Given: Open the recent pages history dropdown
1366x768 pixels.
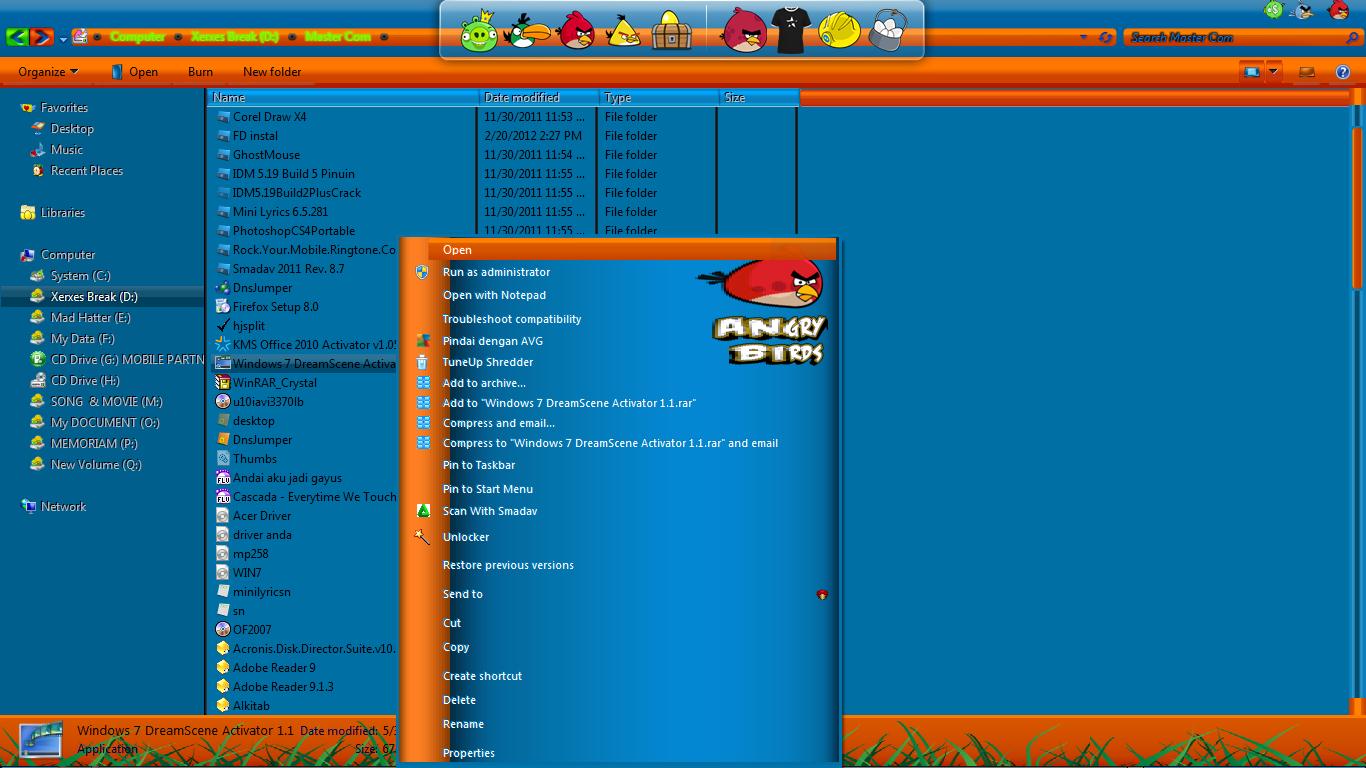Looking at the screenshot, I should click(63, 38).
